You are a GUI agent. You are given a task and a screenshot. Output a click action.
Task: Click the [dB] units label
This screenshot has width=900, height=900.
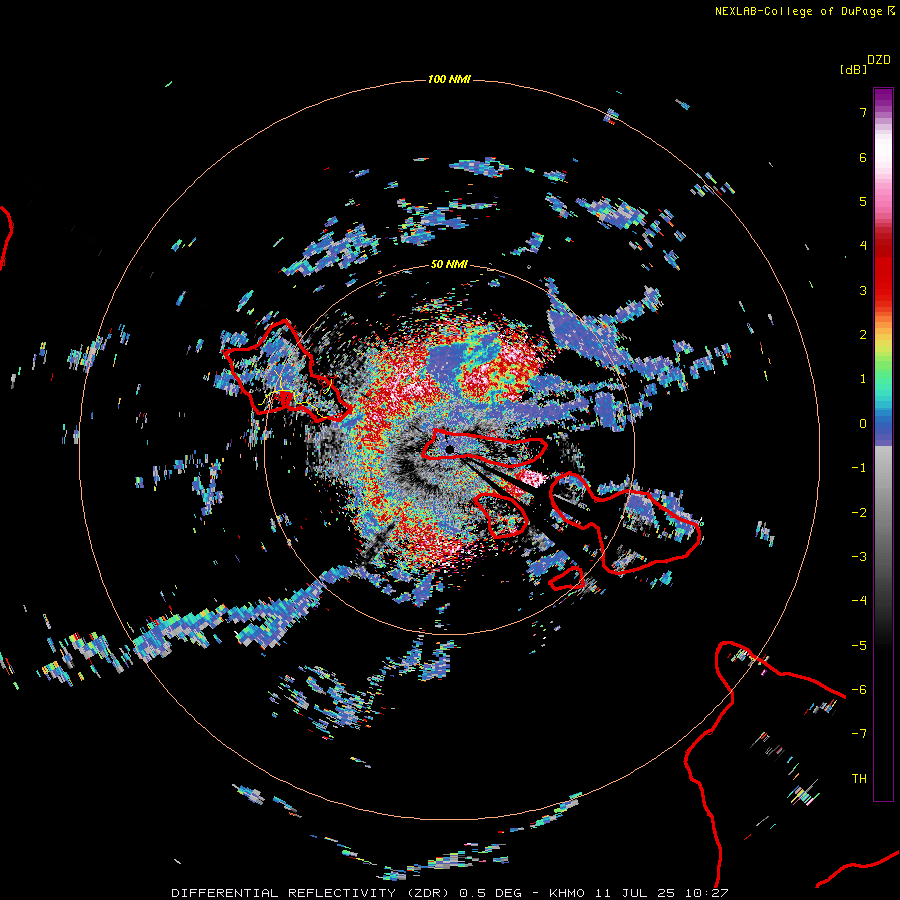pos(853,69)
